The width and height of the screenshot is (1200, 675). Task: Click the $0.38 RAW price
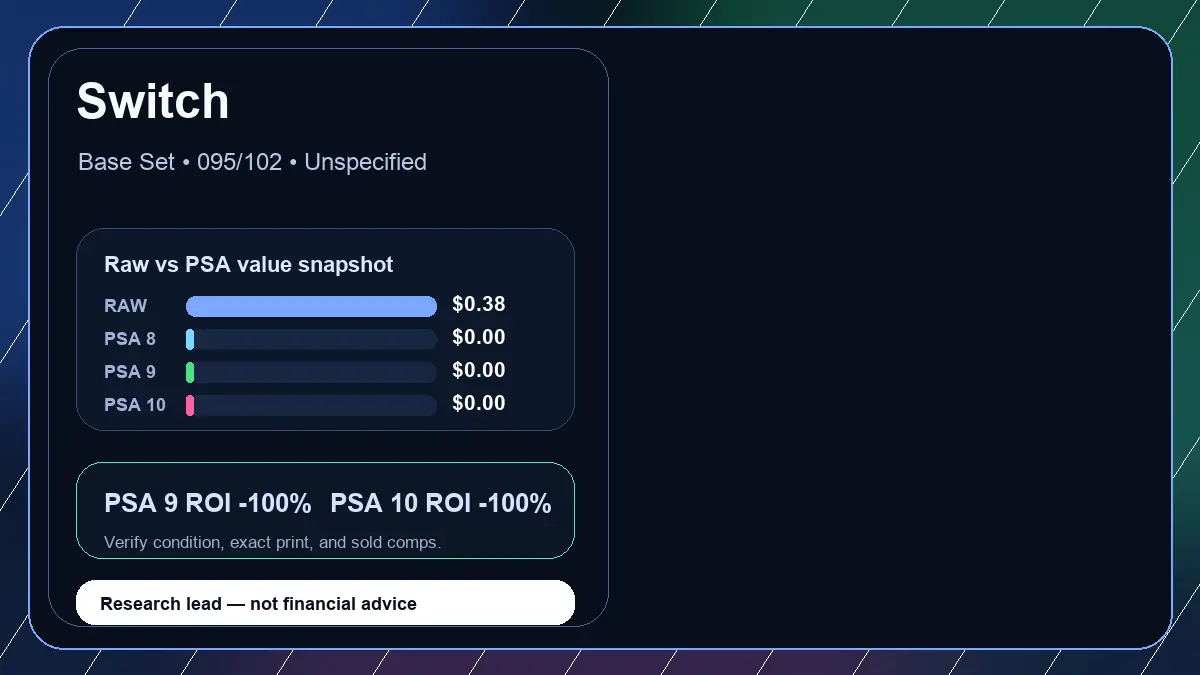tap(479, 305)
